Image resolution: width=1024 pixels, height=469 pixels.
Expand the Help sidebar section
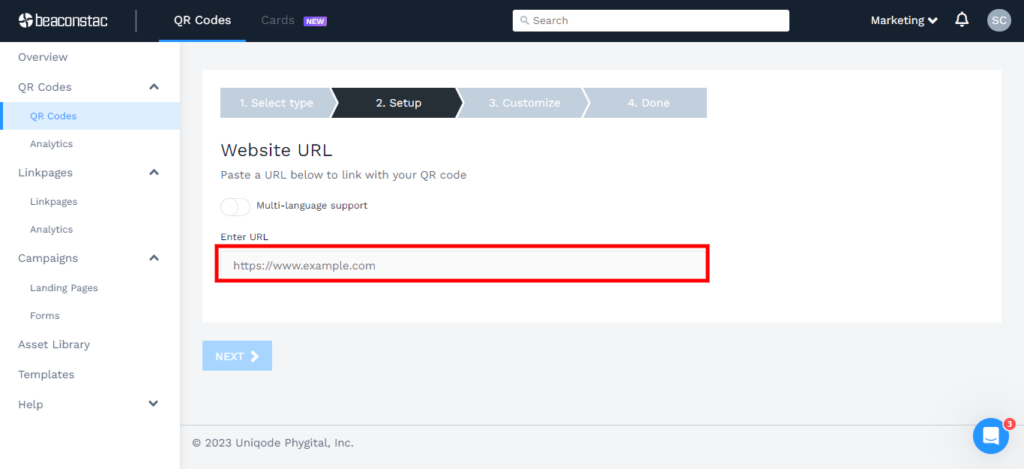click(153, 404)
